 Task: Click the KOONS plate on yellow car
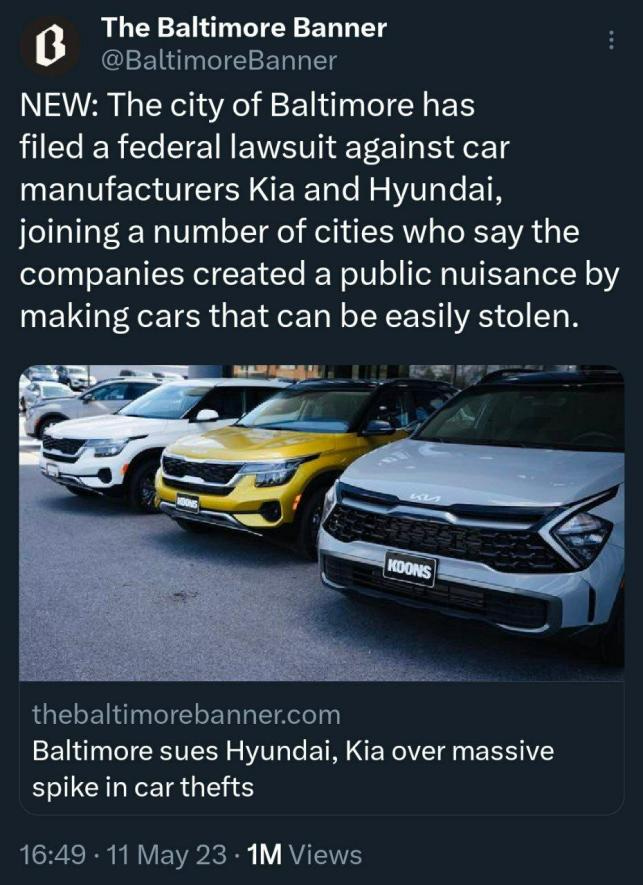187,502
